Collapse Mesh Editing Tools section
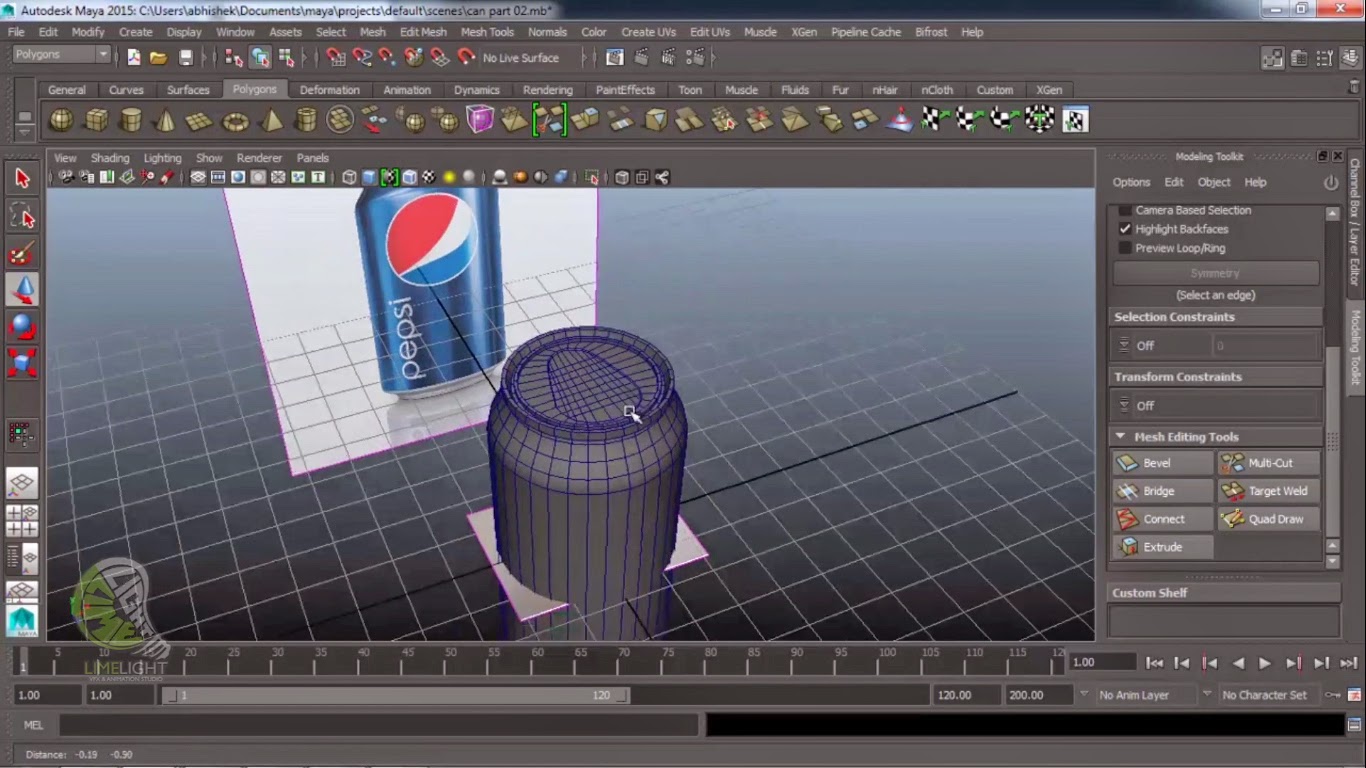 [x=1120, y=437]
